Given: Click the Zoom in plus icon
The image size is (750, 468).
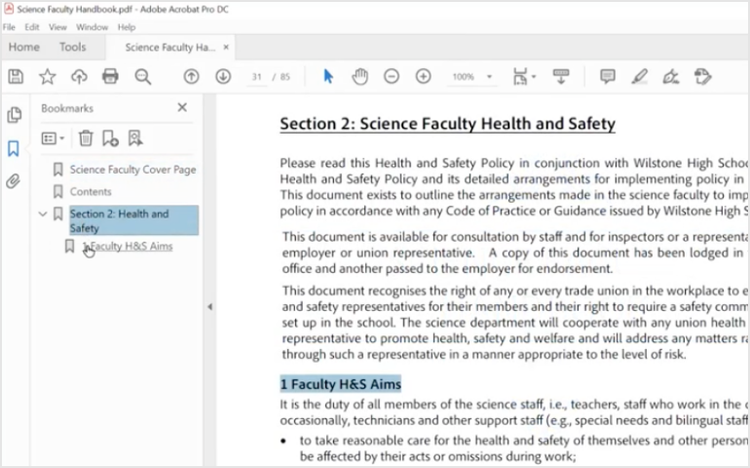Looking at the screenshot, I should pyautogui.click(x=423, y=77).
